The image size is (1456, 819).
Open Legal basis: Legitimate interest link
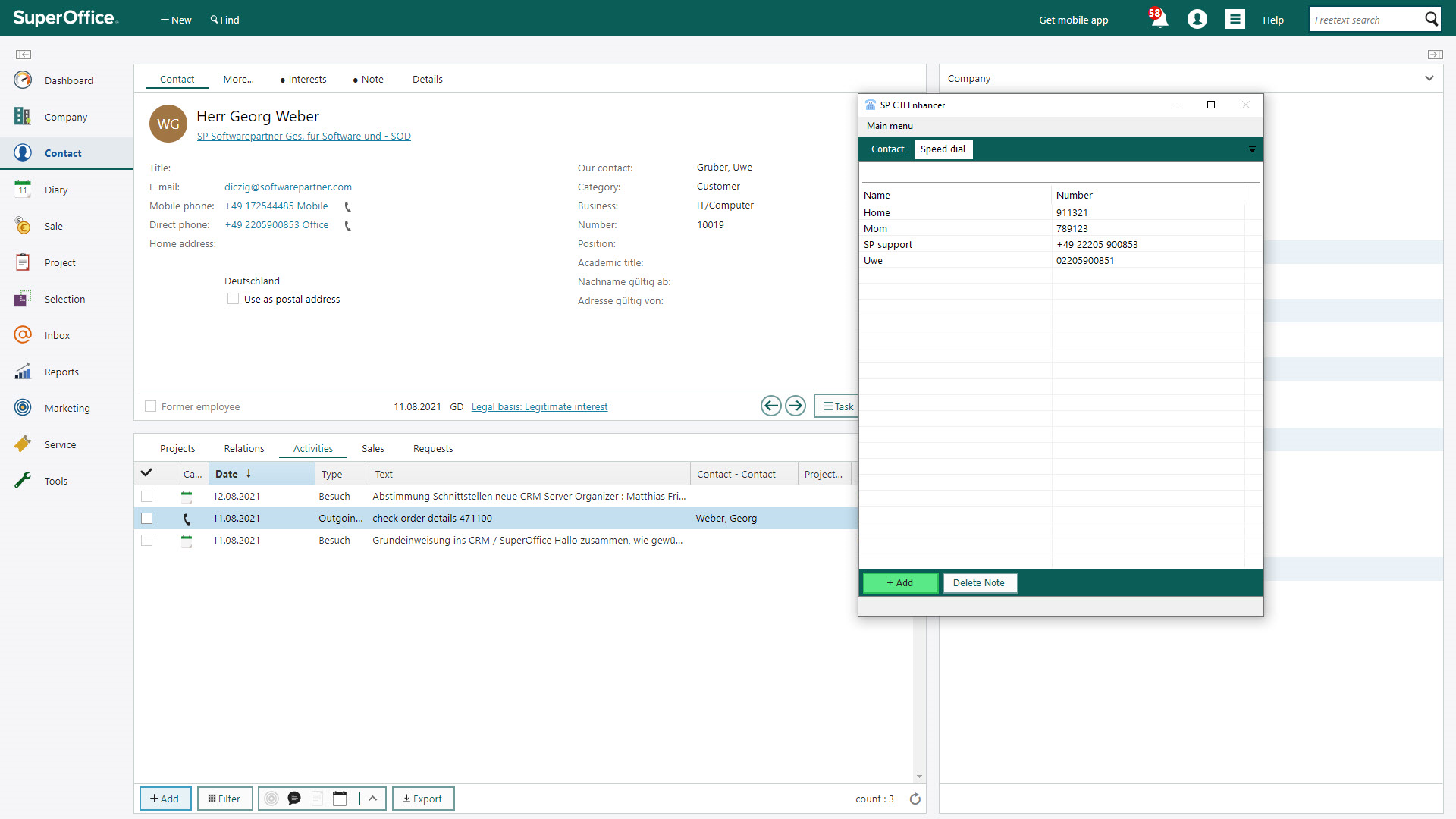[x=539, y=407]
